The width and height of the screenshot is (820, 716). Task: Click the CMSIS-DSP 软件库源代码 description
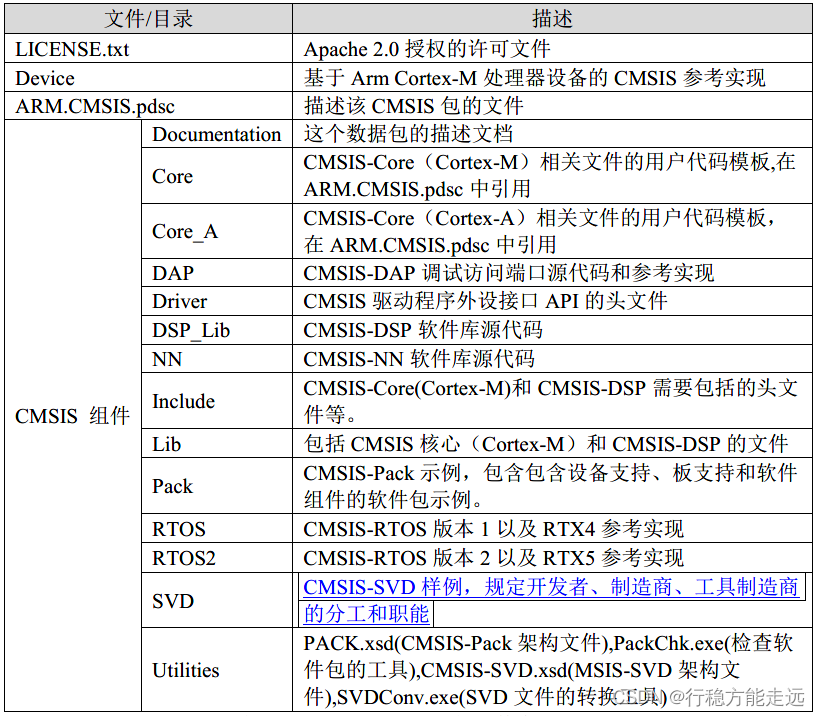click(423, 330)
